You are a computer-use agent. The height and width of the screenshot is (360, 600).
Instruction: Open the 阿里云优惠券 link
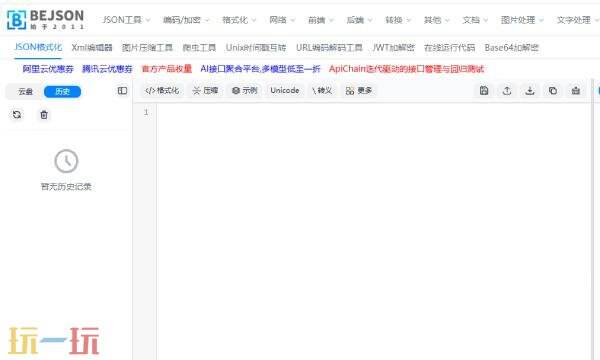coord(48,69)
